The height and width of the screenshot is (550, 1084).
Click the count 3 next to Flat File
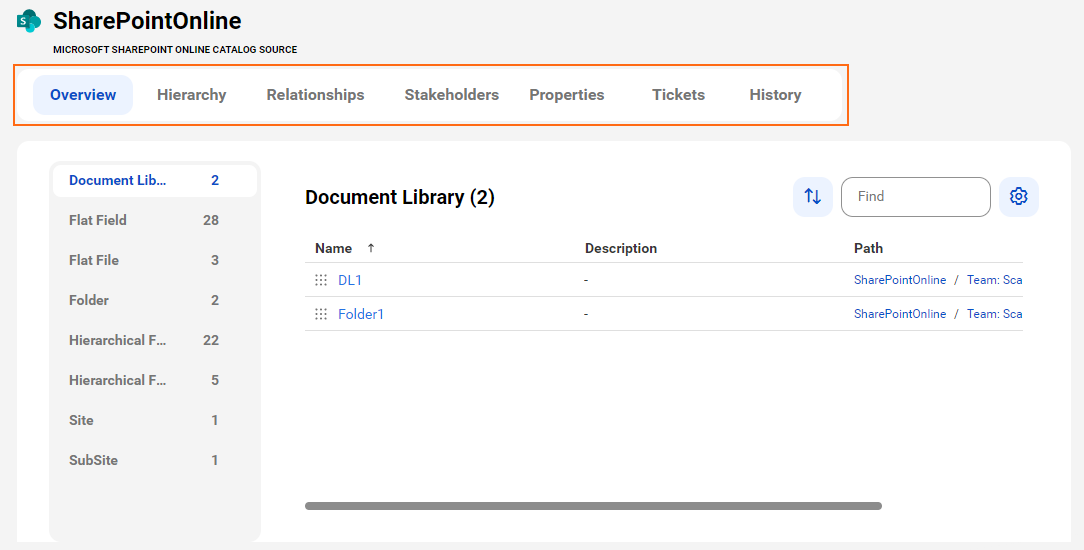(x=215, y=260)
